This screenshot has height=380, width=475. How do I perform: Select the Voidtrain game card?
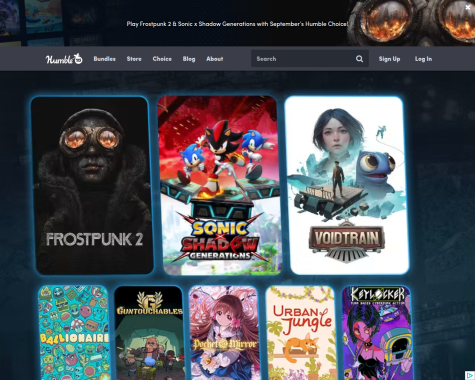[347, 186]
